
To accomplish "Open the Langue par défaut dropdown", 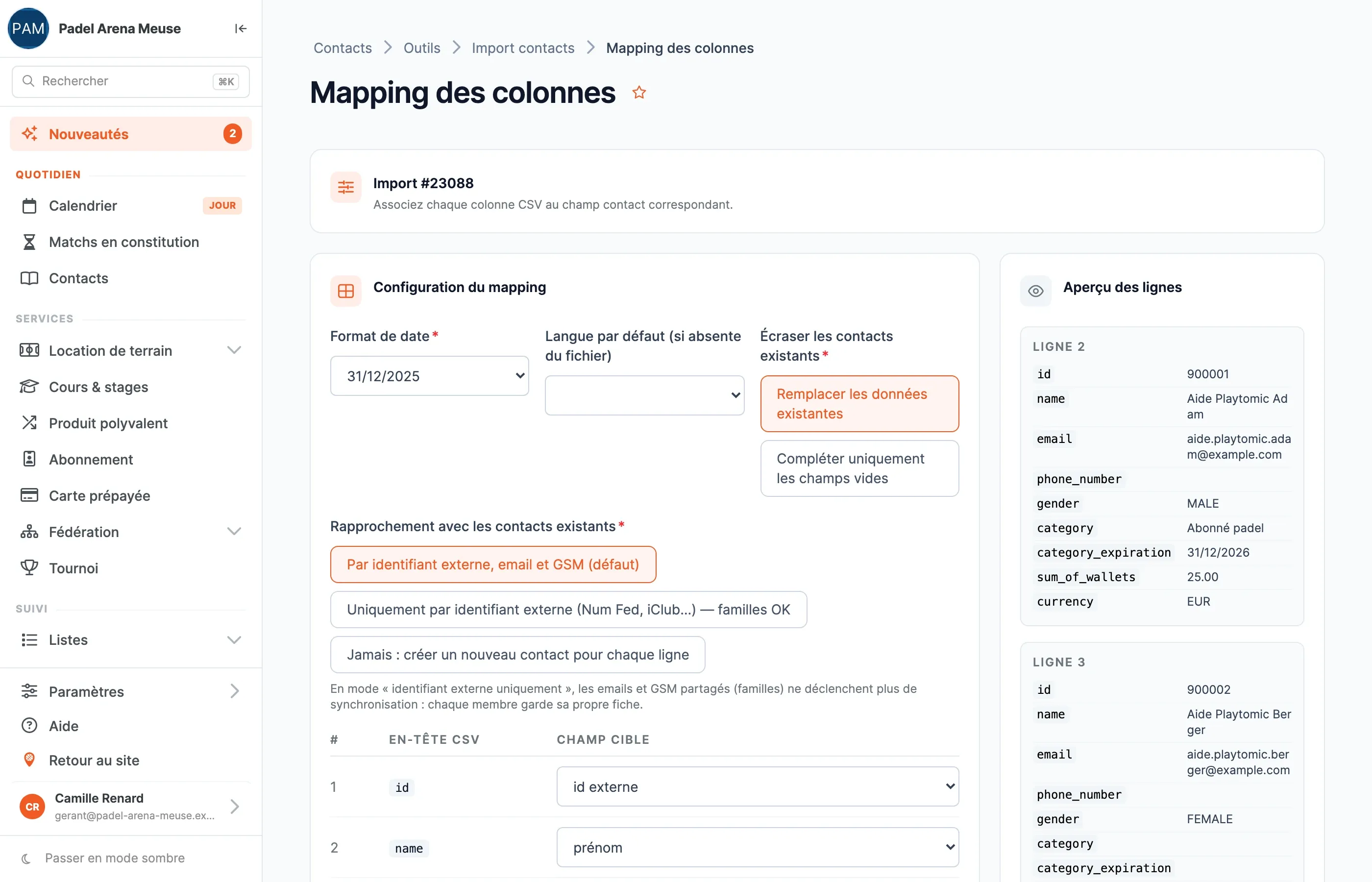I will pyautogui.click(x=644, y=396).
